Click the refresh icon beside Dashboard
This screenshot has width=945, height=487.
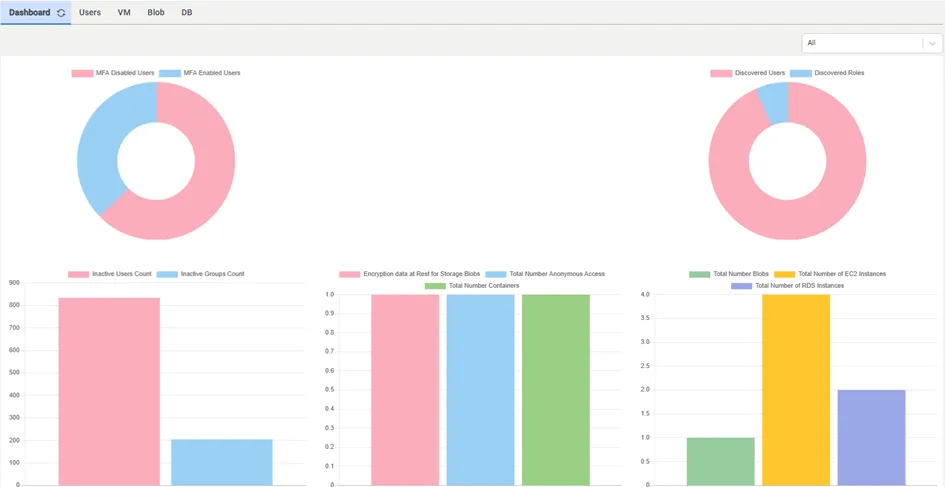pos(61,13)
